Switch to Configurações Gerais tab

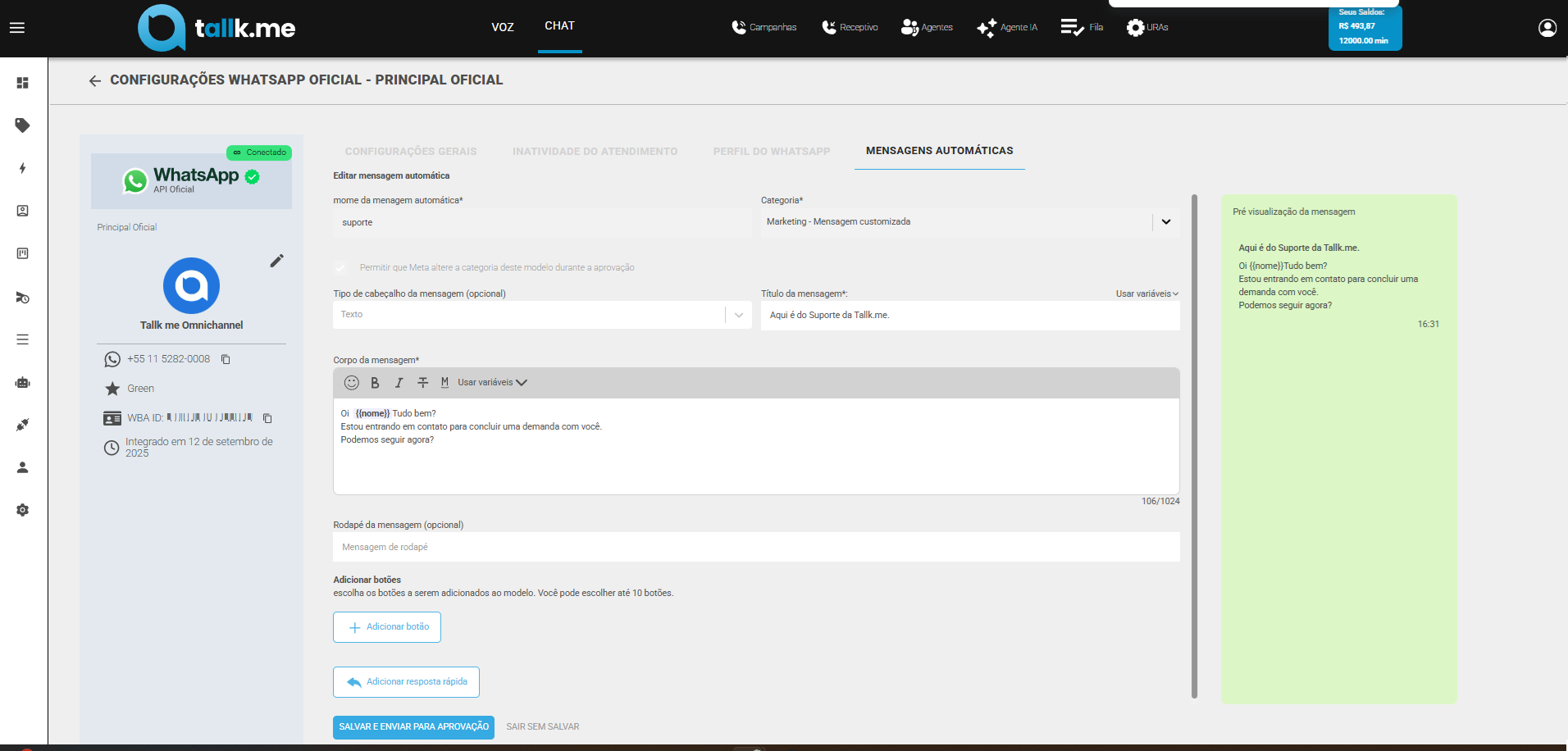[410, 152]
